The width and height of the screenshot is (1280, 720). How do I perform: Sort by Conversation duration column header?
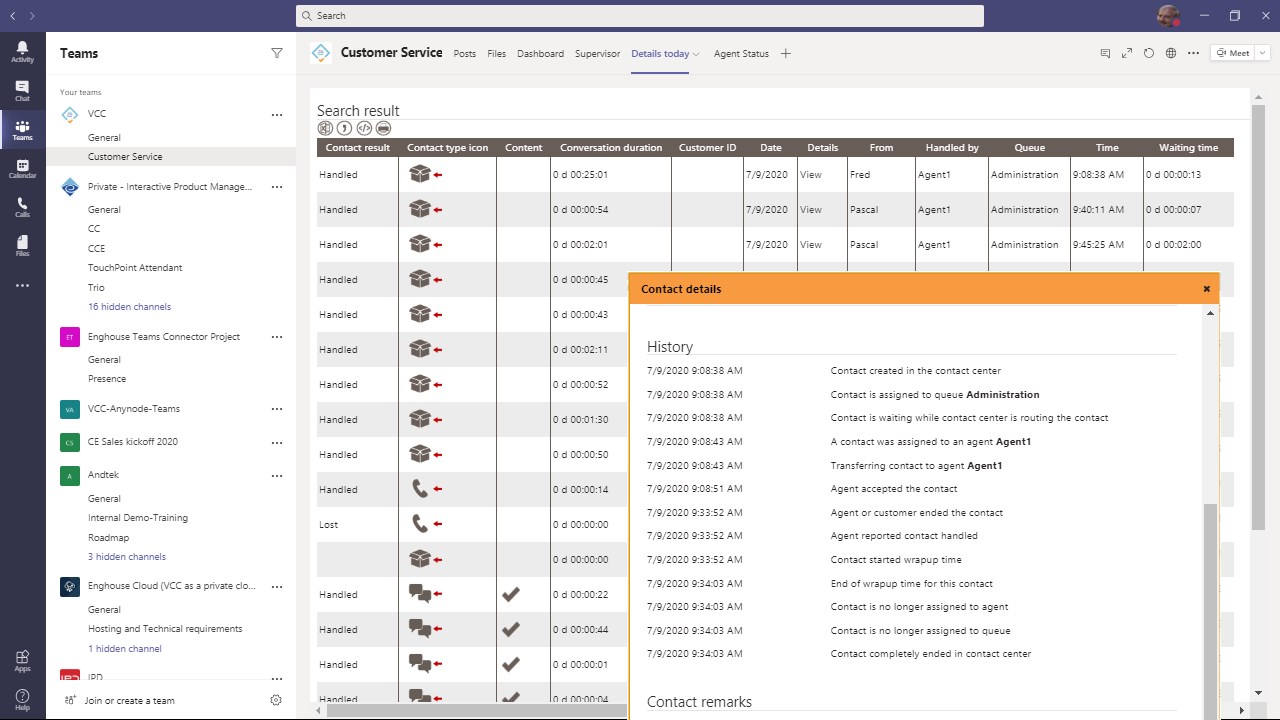coord(611,148)
